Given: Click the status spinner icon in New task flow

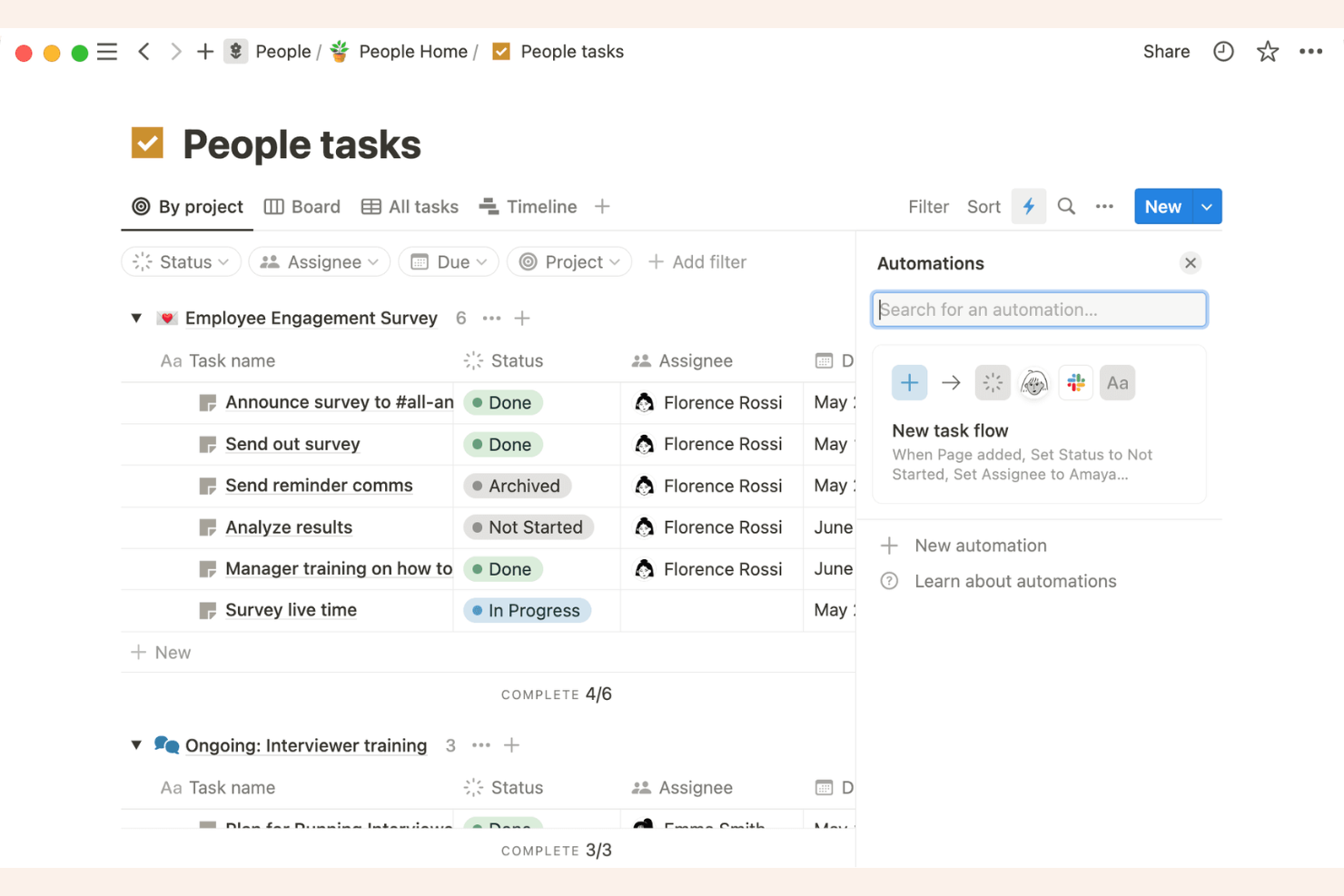Looking at the screenshot, I should click(993, 383).
